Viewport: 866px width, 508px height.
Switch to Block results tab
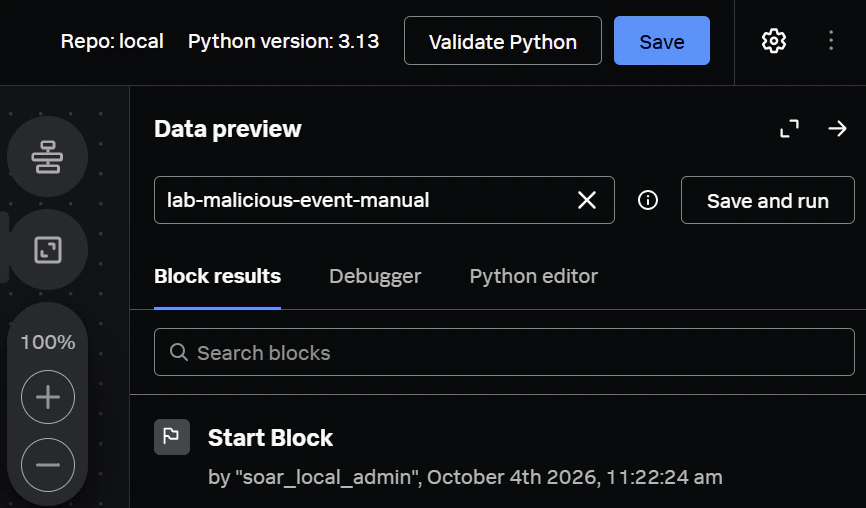coord(218,276)
